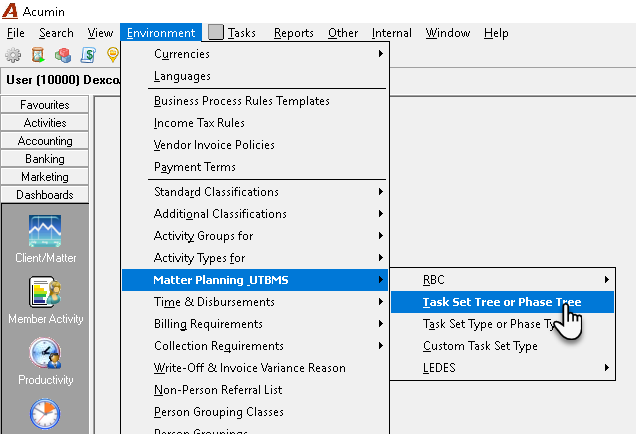Click the Banking sidebar button
Viewport: 636px width, 434px height.
point(45,159)
